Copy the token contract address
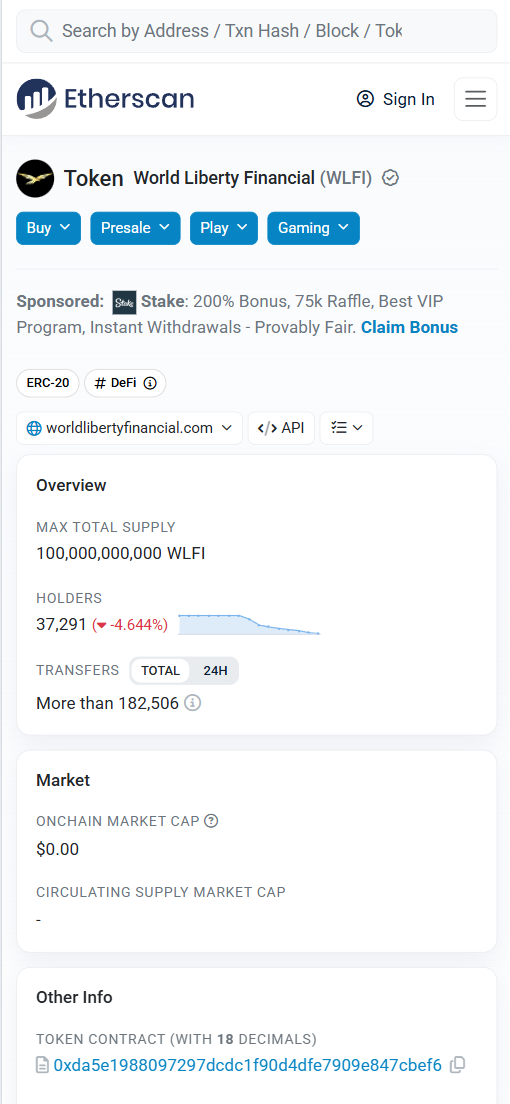 (457, 1065)
